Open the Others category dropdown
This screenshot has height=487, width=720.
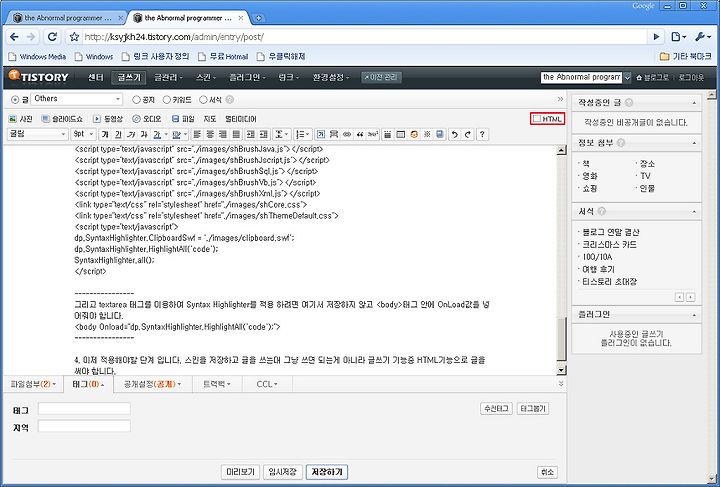pos(77,99)
